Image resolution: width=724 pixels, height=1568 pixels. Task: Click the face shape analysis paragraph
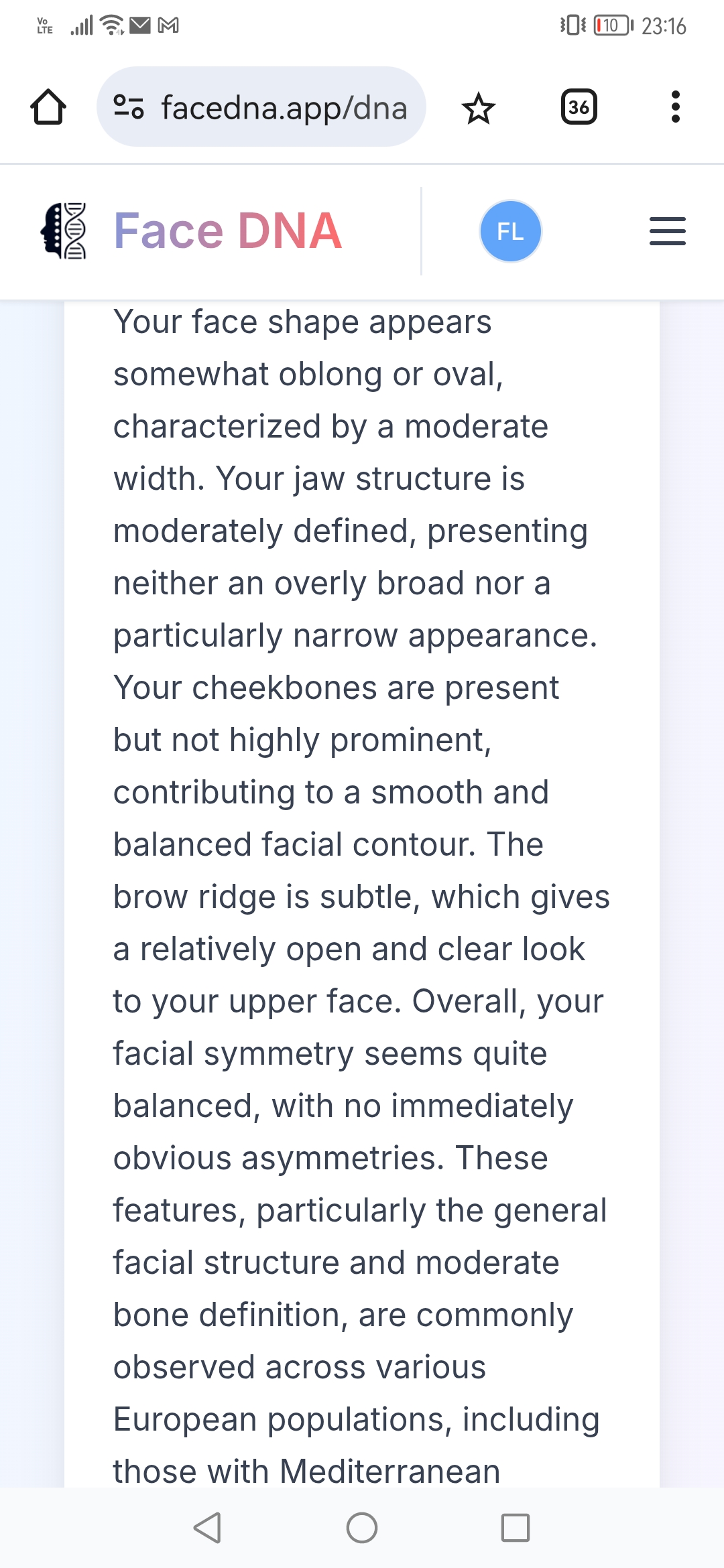362,895
